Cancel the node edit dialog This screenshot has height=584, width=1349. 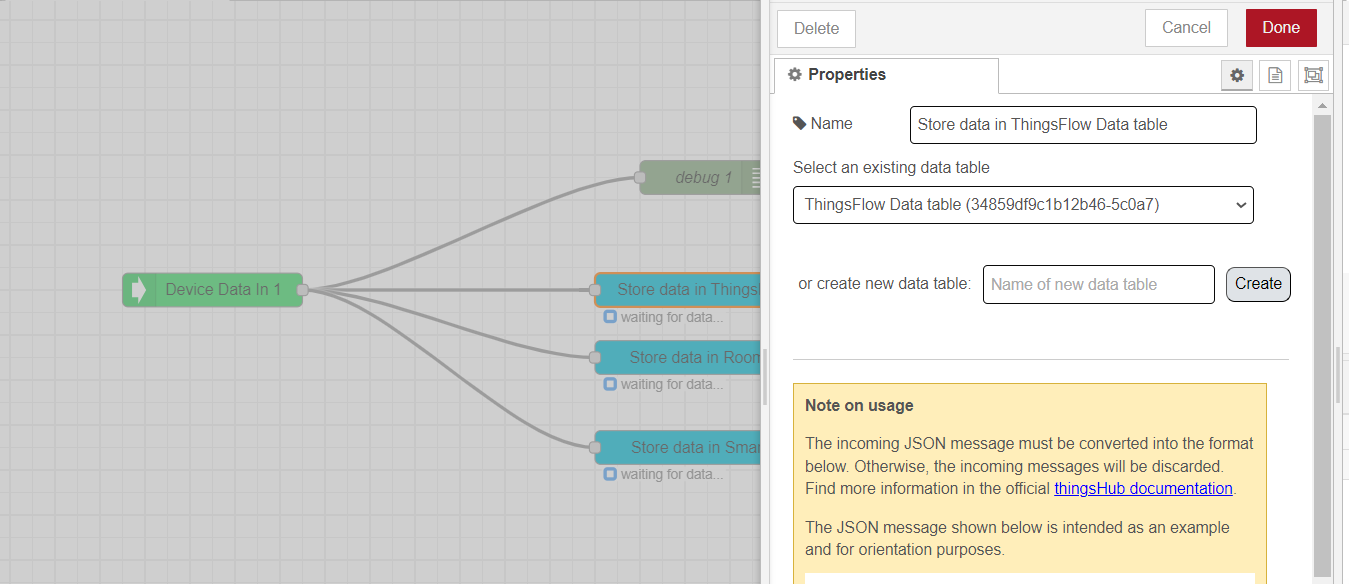click(1186, 28)
